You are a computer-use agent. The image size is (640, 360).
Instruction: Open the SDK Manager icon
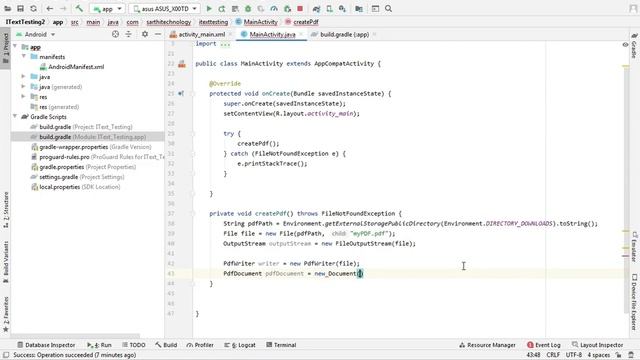342,9
